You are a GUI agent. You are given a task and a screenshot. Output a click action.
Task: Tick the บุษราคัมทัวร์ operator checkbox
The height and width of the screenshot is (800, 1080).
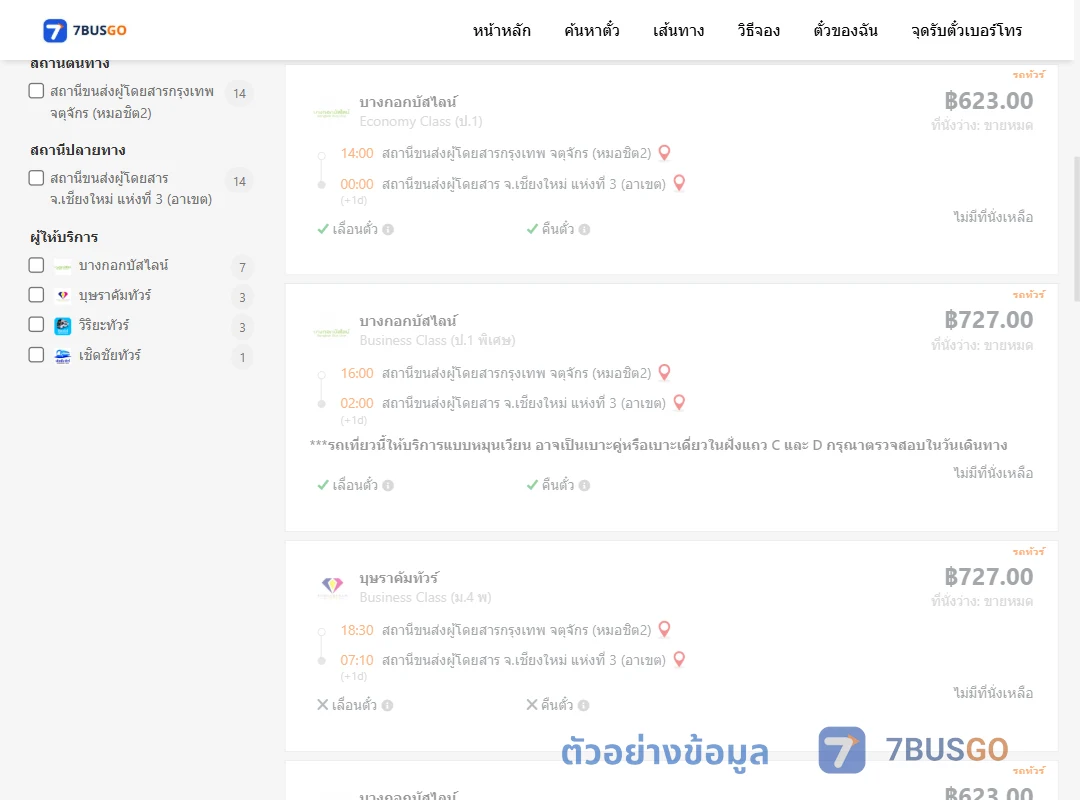pyautogui.click(x=37, y=295)
